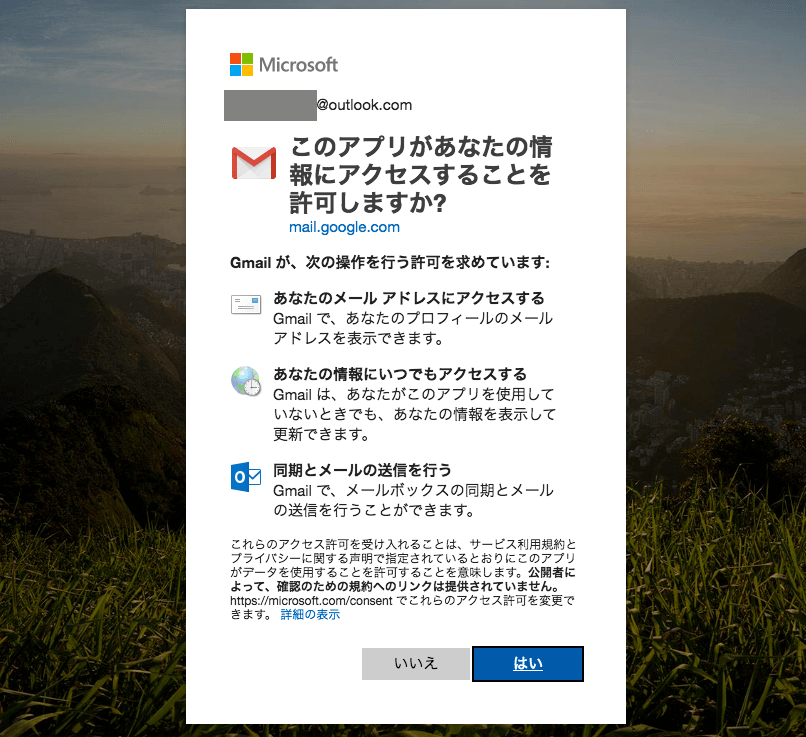Click the mailbox sync description paragraph
Image resolution: width=806 pixels, height=737 pixels.
tap(413, 500)
